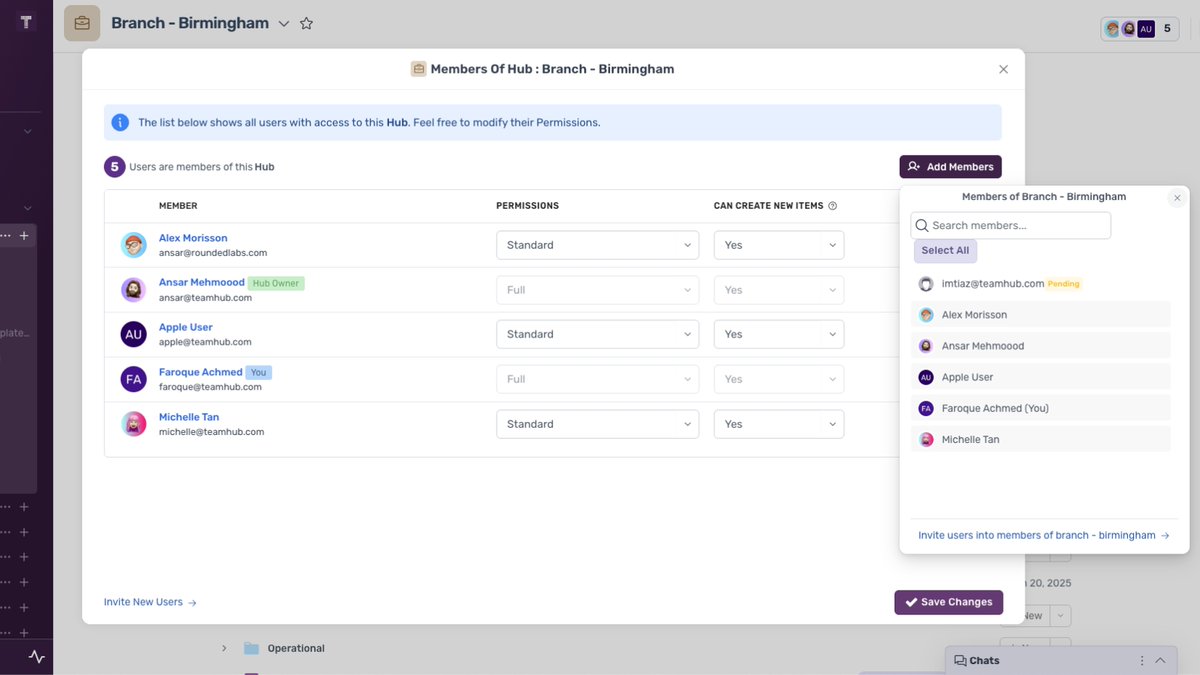Click the 5 members count badge

pos(115,167)
